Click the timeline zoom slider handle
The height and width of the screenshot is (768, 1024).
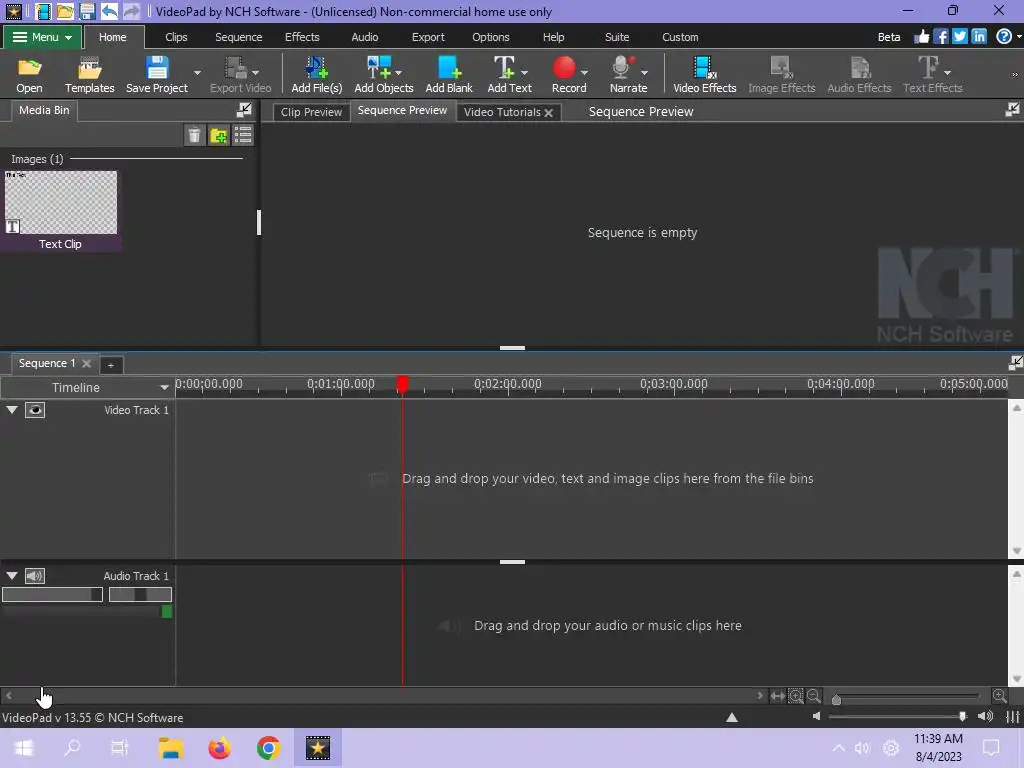pos(836,699)
